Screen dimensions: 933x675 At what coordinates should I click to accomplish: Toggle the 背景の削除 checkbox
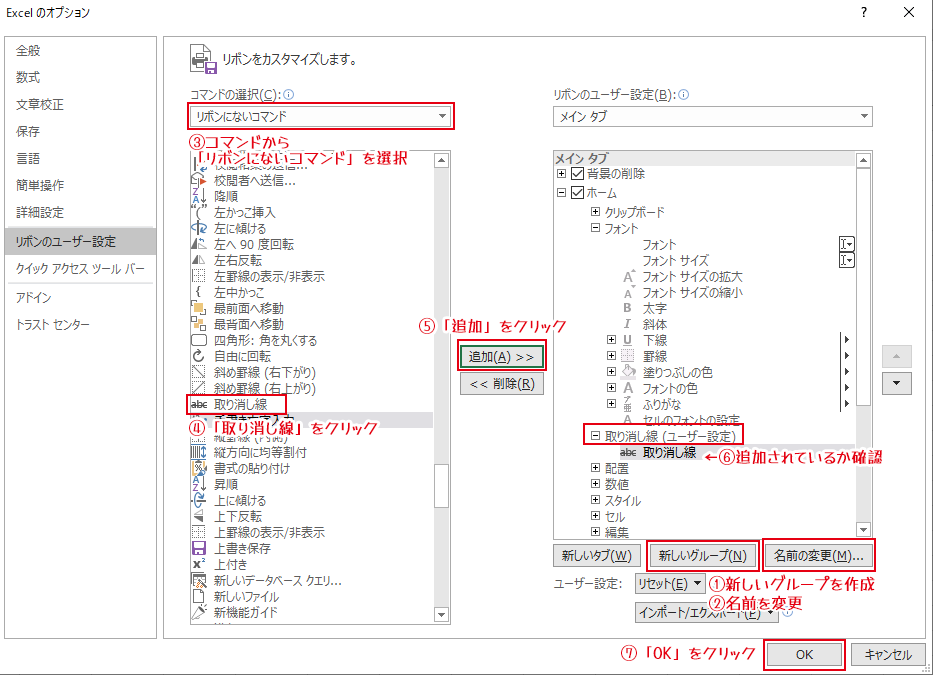point(577,174)
